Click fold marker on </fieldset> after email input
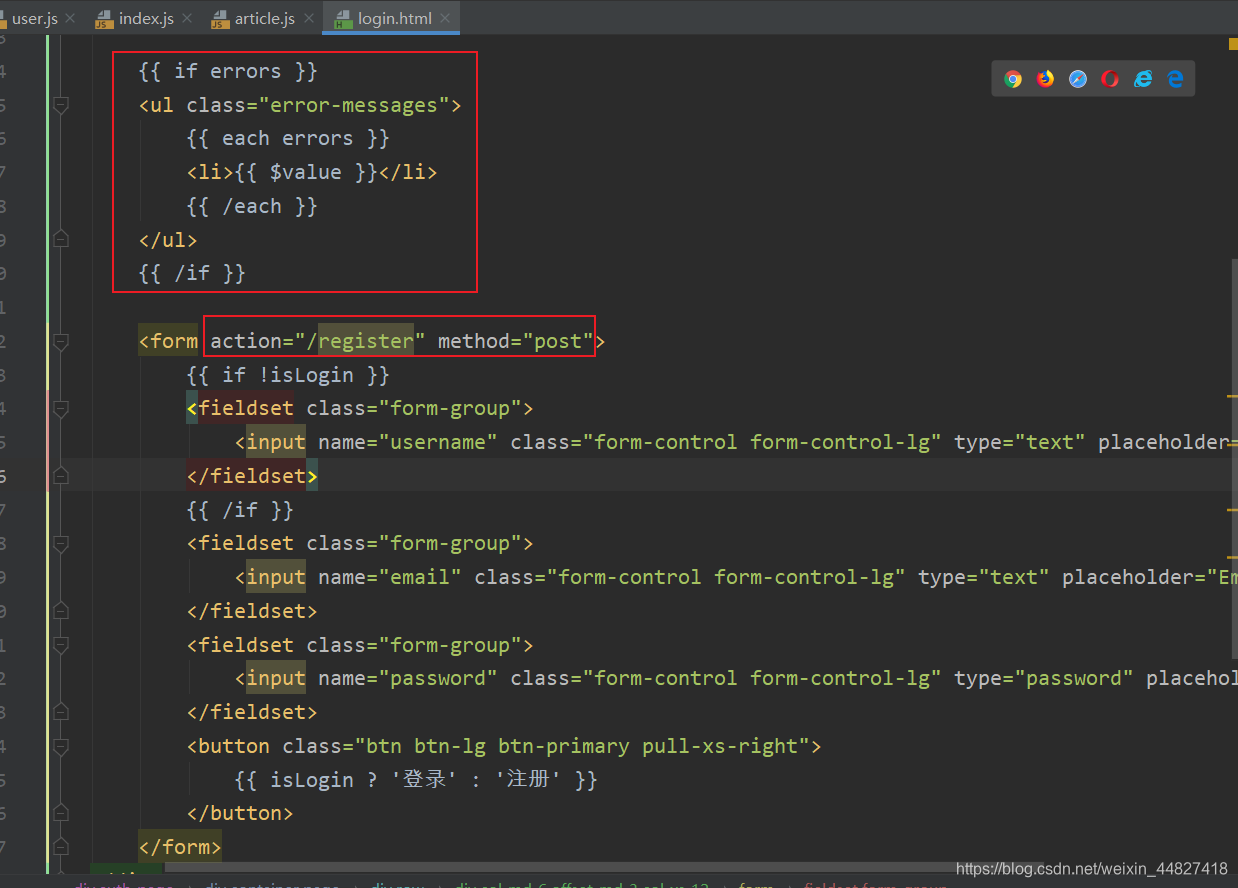This screenshot has width=1238, height=888. coord(61,611)
